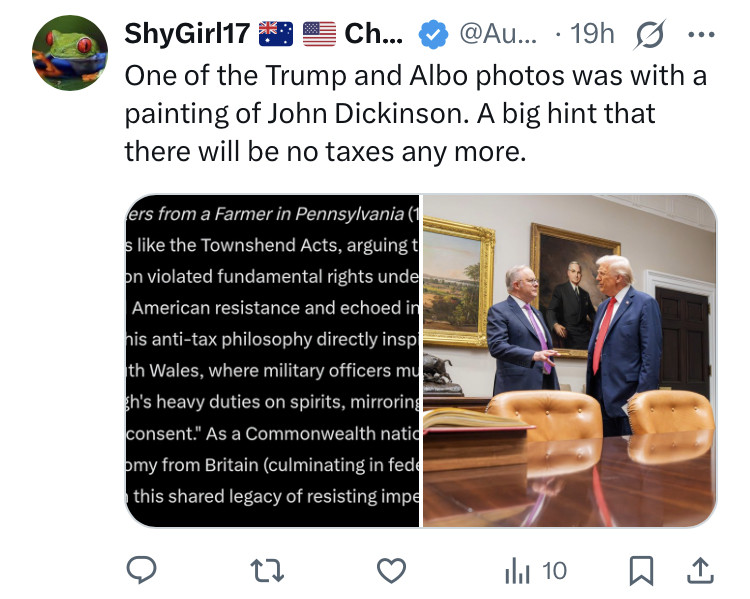Image resolution: width=750 pixels, height=599 pixels.
Task: Open the reply comment icon
Action: click(141, 570)
